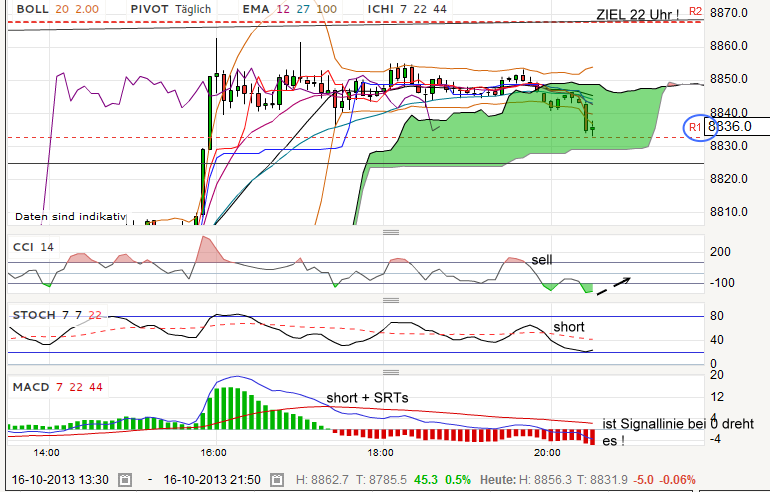Click the 8830.0 price axis label

click(x=729, y=146)
